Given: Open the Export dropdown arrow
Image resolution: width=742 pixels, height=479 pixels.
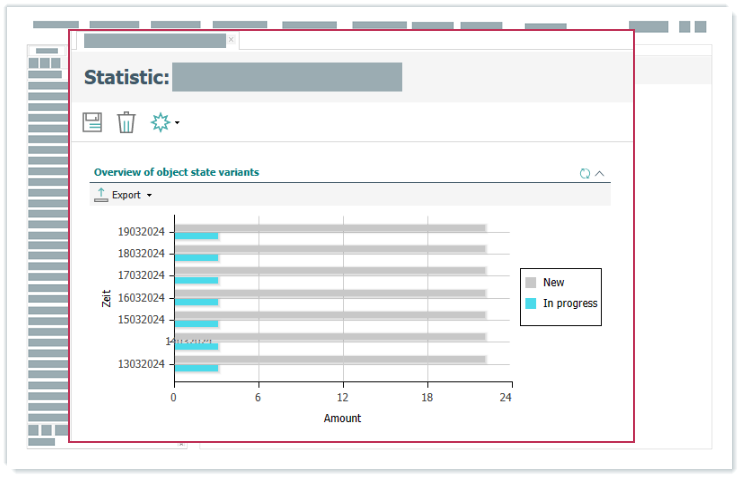Looking at the screenshot, I should pos(149,195).
